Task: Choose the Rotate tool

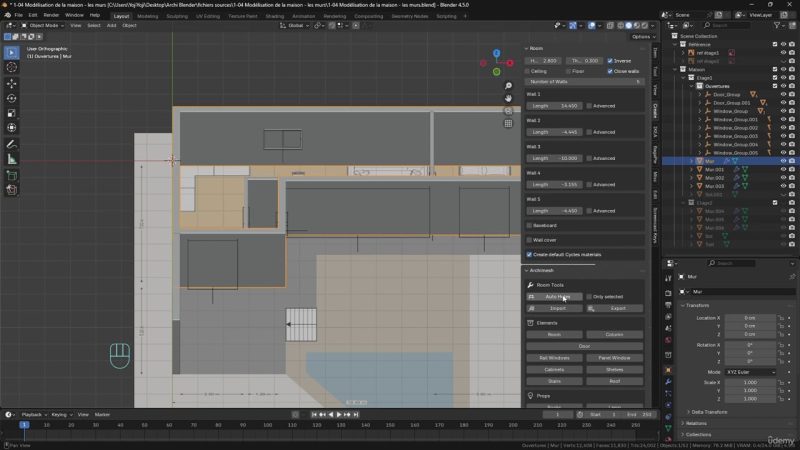Action: coord(12,98)
